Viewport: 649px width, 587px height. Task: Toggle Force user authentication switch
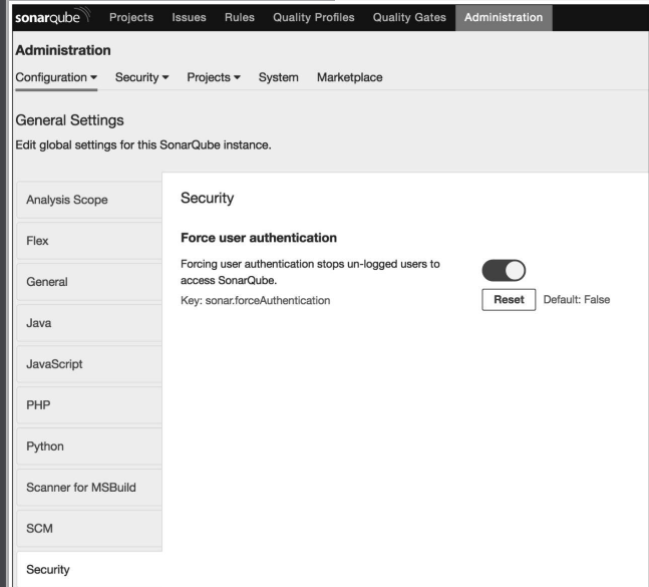point(504,271)
